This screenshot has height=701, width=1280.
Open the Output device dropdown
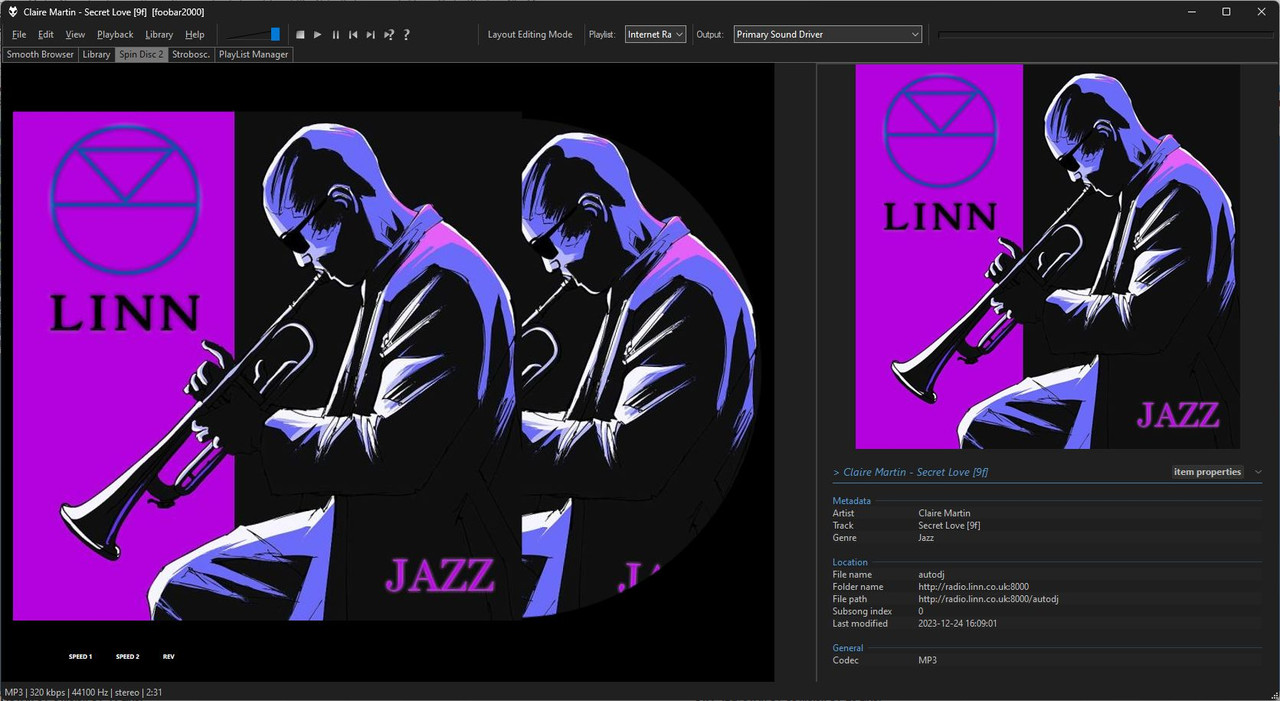[827, 34]
